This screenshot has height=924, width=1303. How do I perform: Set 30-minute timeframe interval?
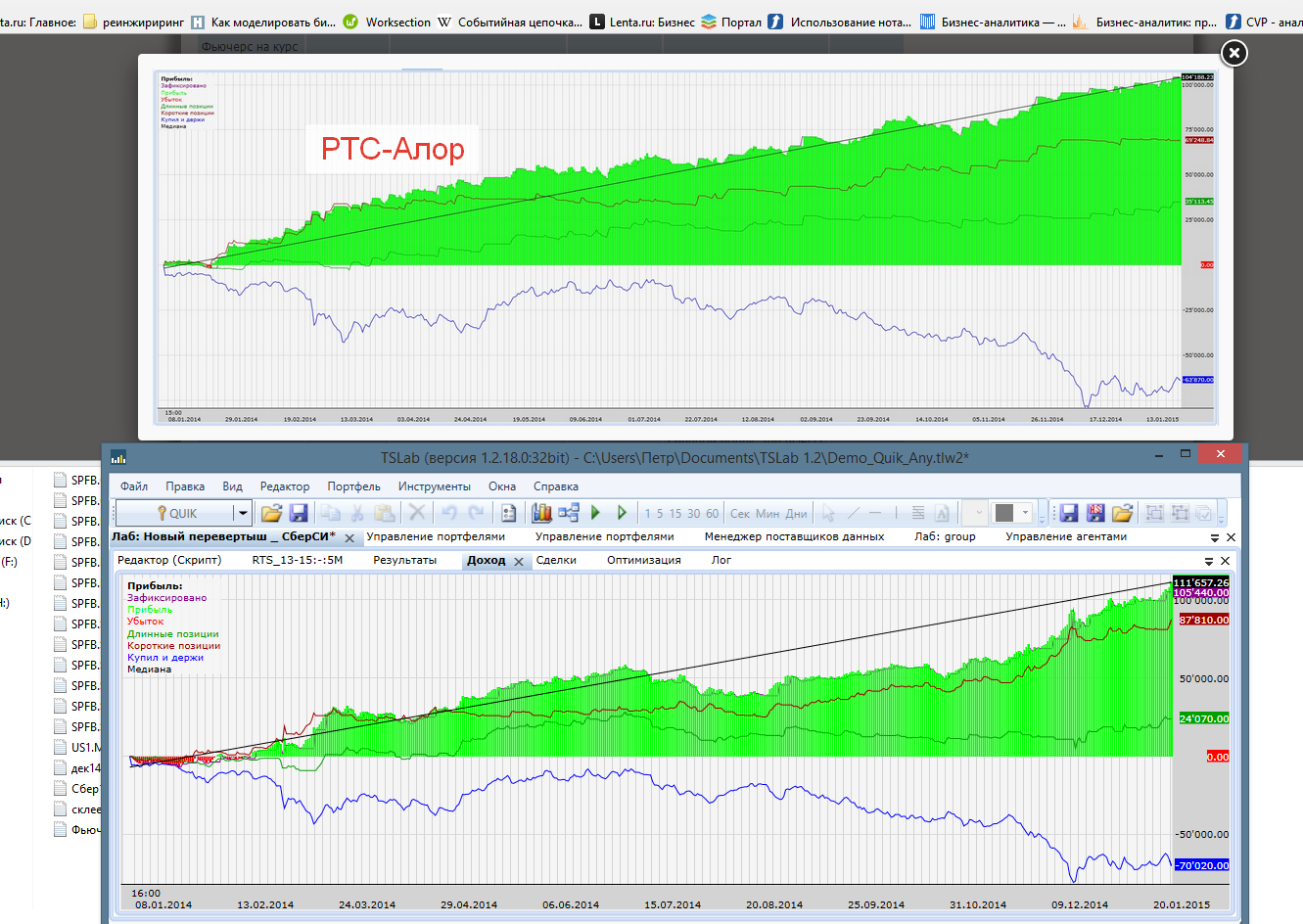point(693,514)
